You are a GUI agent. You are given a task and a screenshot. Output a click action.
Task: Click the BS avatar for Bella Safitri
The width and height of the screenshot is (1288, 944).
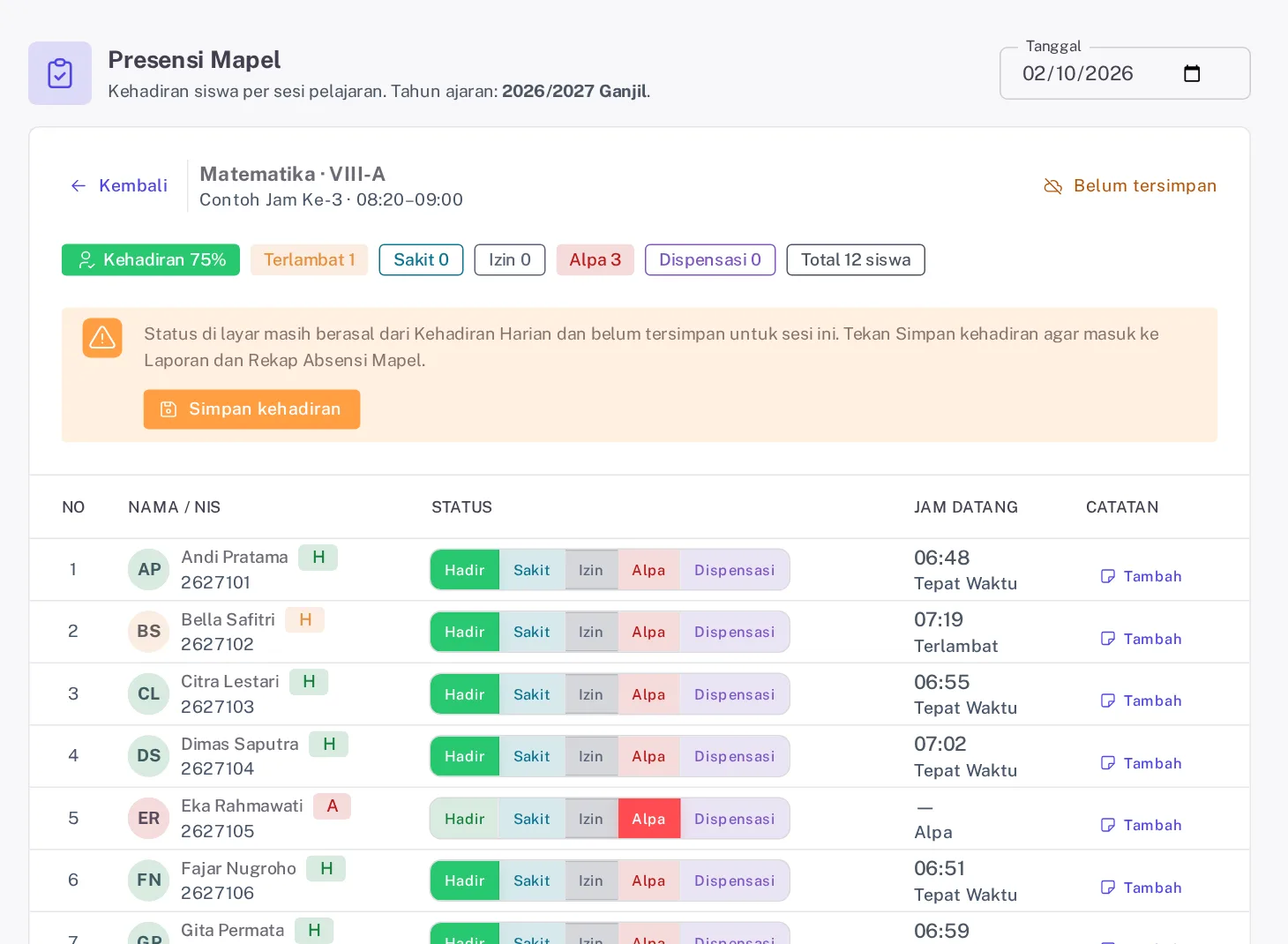(x=149, y=632)
